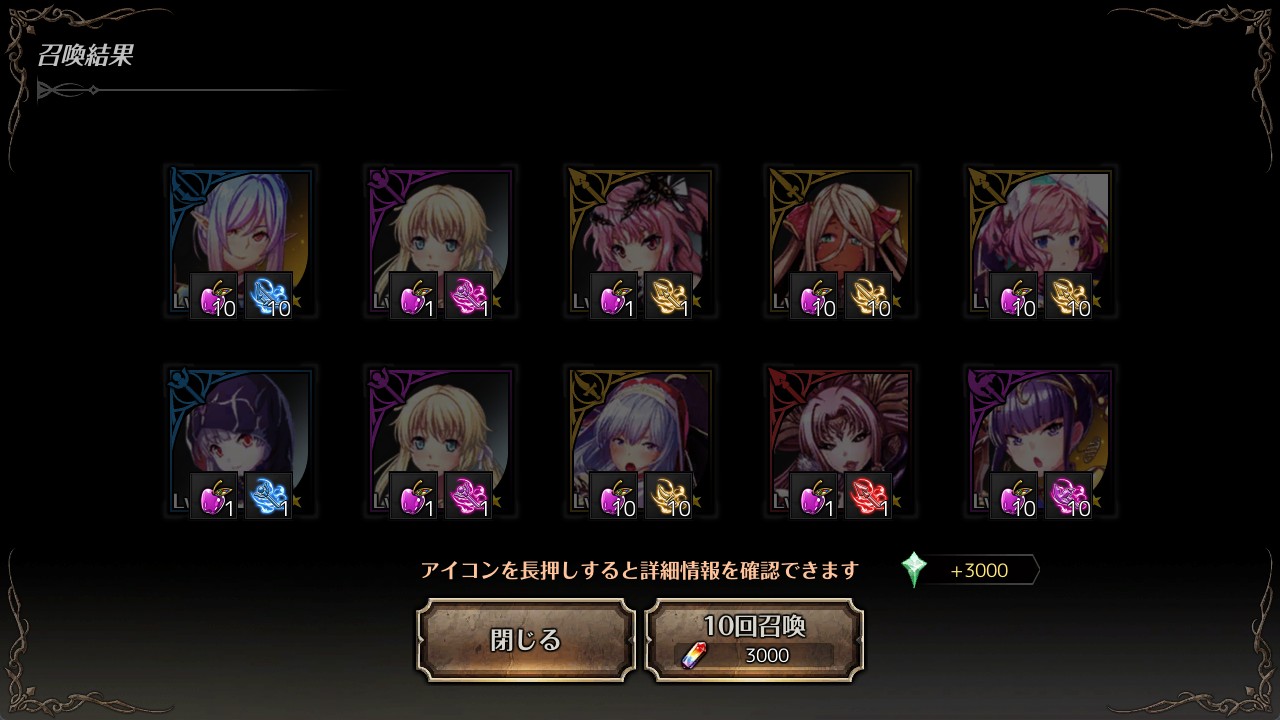Click gold crystal icon on Santa hat card
Image resolution: width=1280 pixels, height=720 pixels.
click(x=668, y=496)
